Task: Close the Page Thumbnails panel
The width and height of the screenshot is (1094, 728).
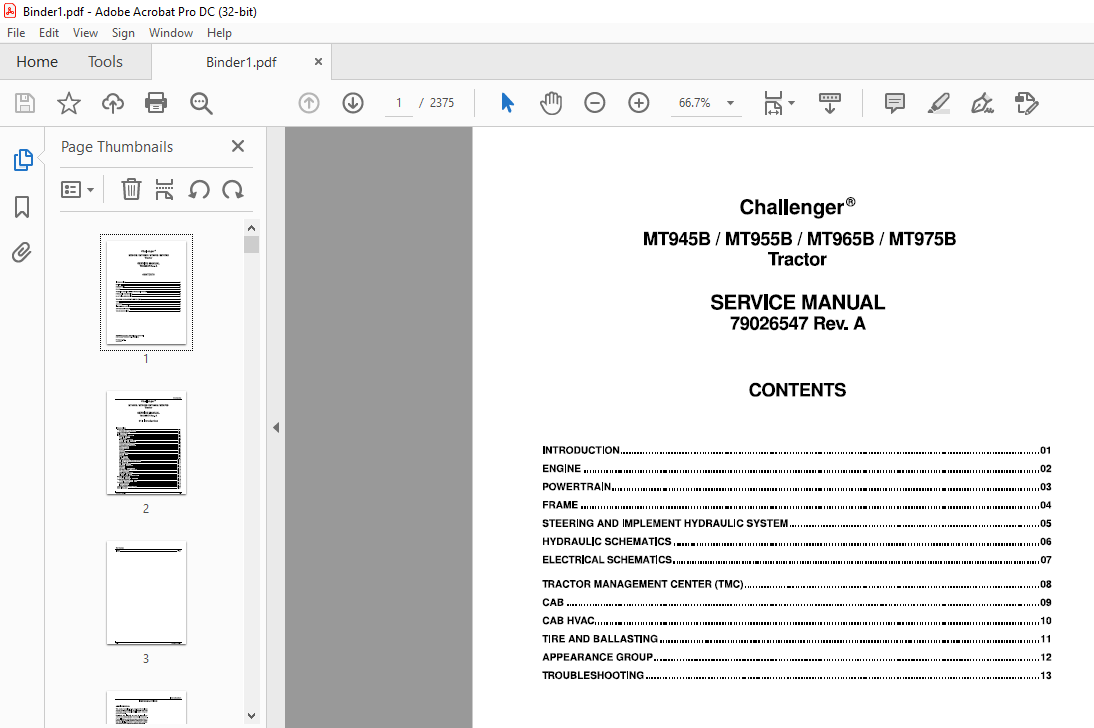Action: tap(238, 146)
